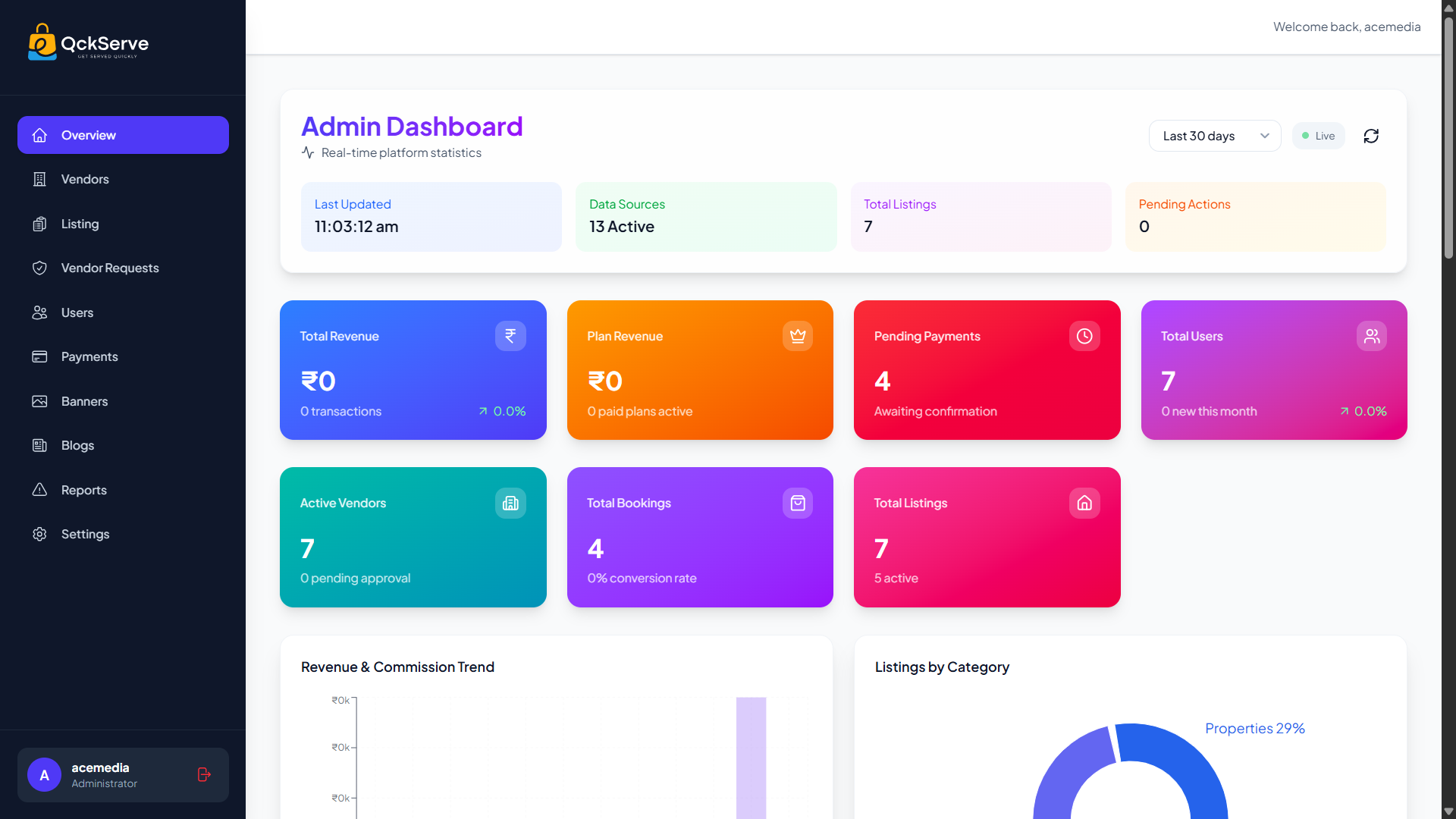The width and height of the screenshot is (1456, 819).
Task: Click the building icon on Active Vendors
Action: (x=510, y=503)
